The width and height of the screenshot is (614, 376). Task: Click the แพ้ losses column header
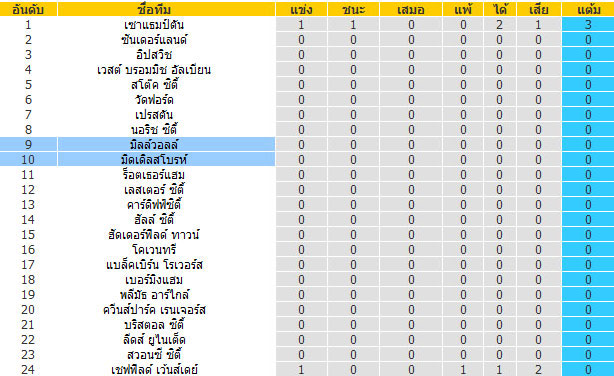(x=463, y=10)
